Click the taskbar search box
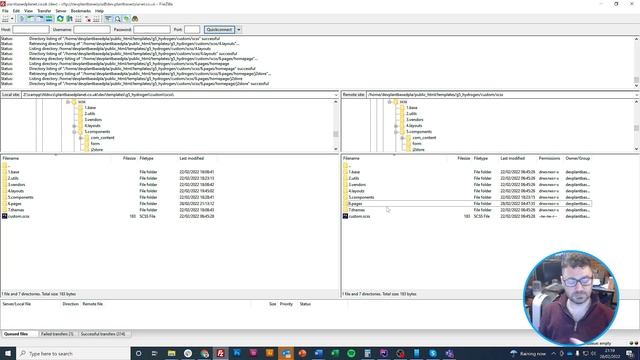The height and width of the screenshot is (360, 640). (73, 353)
